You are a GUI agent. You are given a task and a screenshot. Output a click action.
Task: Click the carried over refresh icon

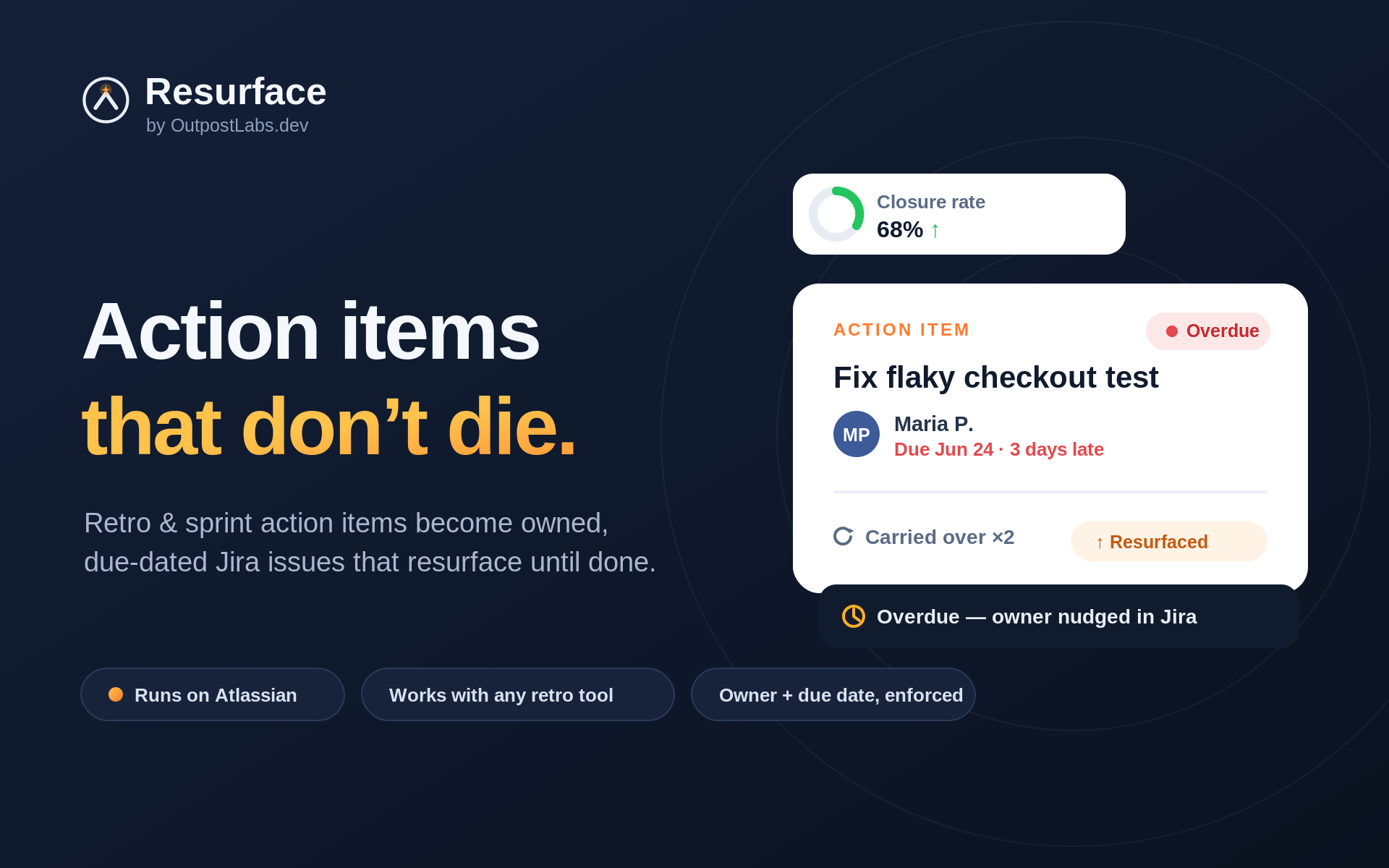pos(843,536)
